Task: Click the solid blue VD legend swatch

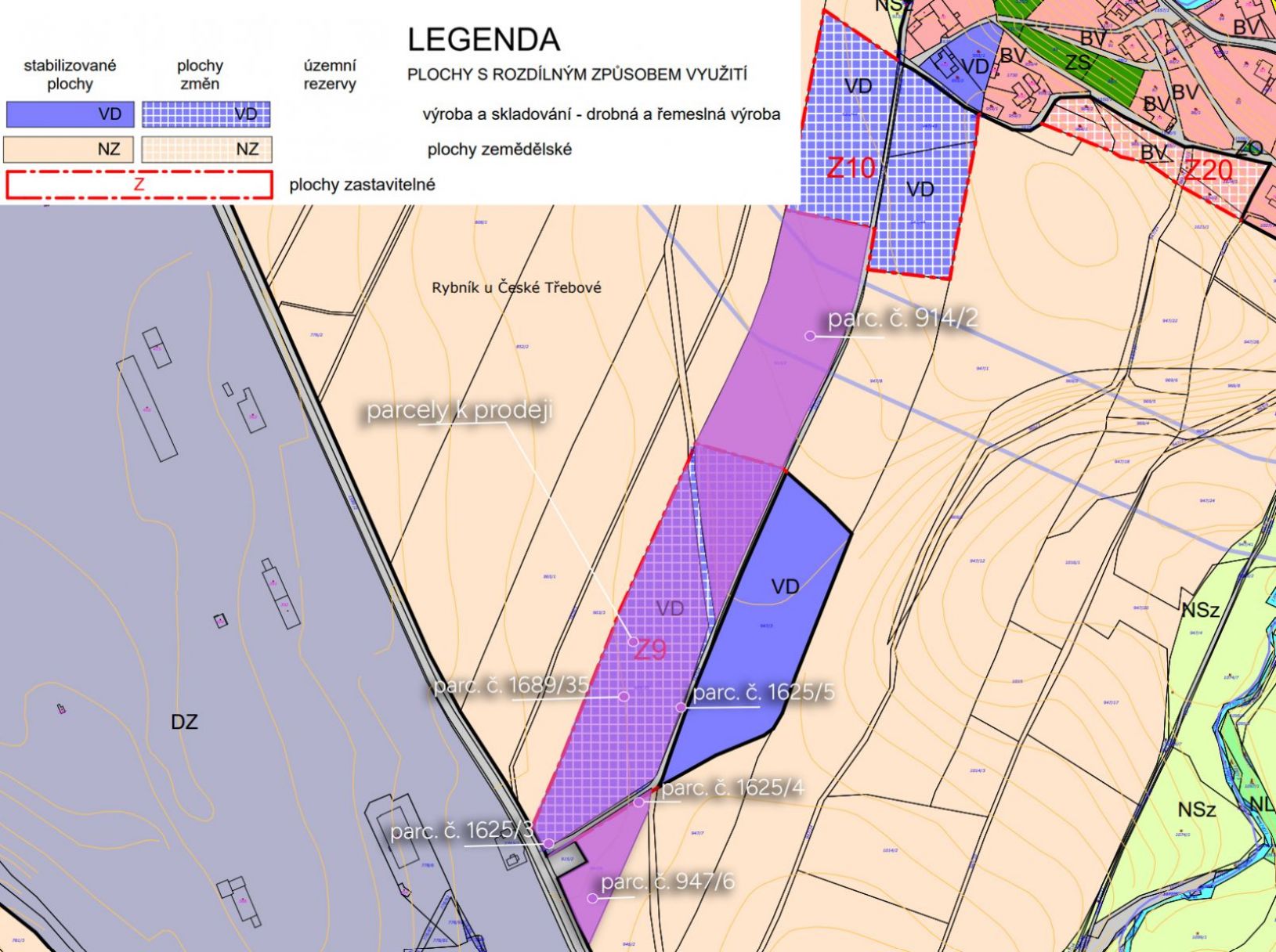Action: [x=70, y=114]
